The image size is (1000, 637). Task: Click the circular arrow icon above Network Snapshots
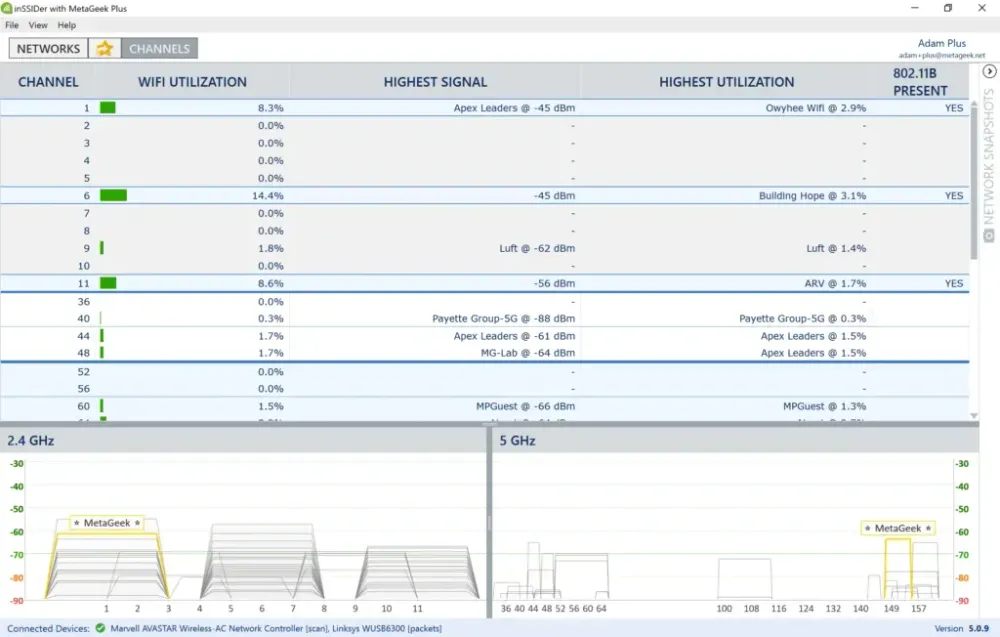click(x=990, y=71)
